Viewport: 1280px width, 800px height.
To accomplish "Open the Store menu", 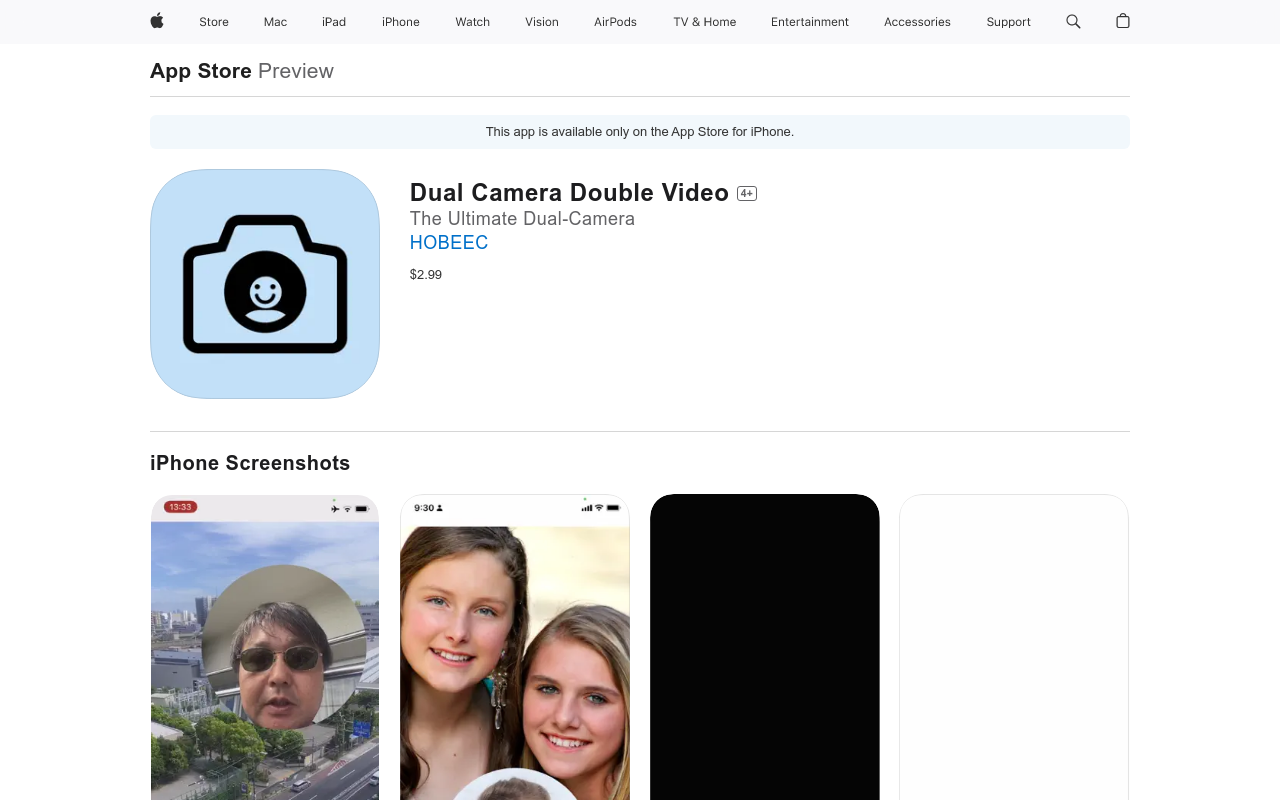I will 214,22.
